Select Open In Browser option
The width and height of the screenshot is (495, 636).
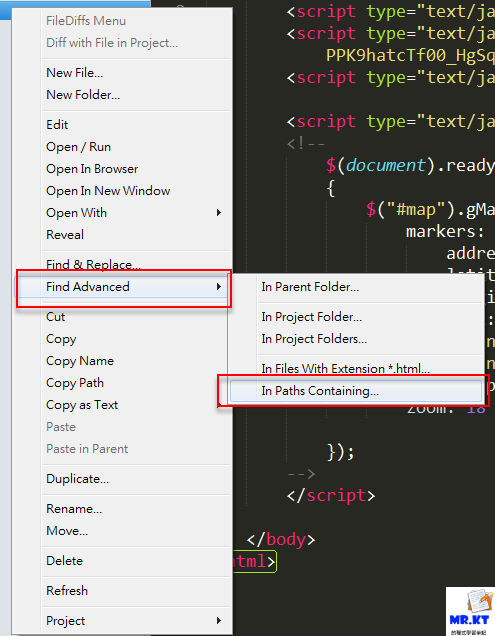[92, 169]
